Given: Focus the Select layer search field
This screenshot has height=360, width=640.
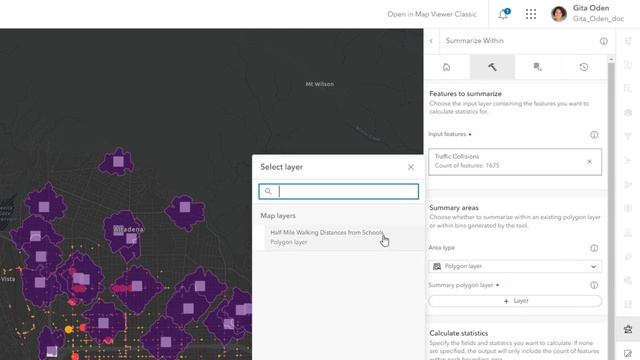Looking at the screenshot, I should point(338,191).
